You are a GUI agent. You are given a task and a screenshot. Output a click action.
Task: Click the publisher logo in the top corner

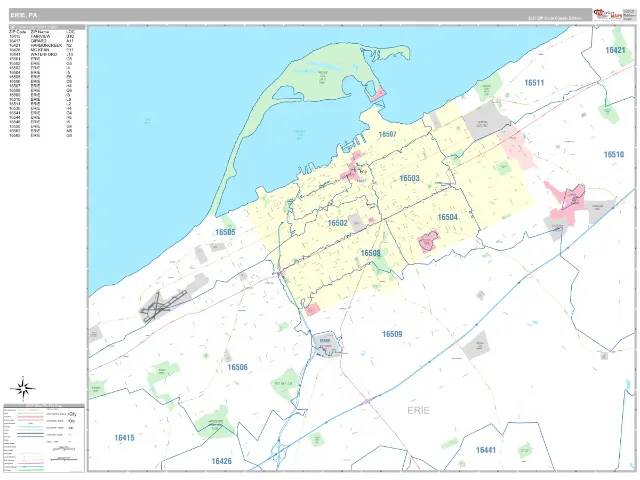tap(608, 15)
